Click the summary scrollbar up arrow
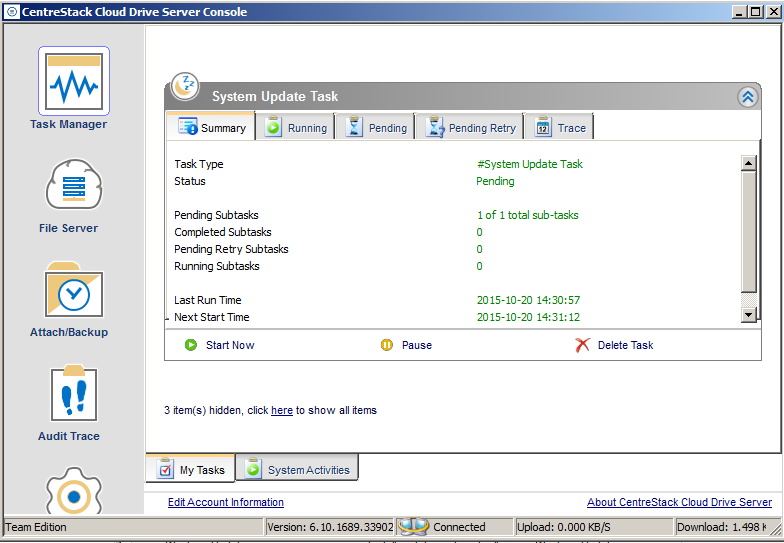This screenshot has width=784, height=543. coord(748,163)
